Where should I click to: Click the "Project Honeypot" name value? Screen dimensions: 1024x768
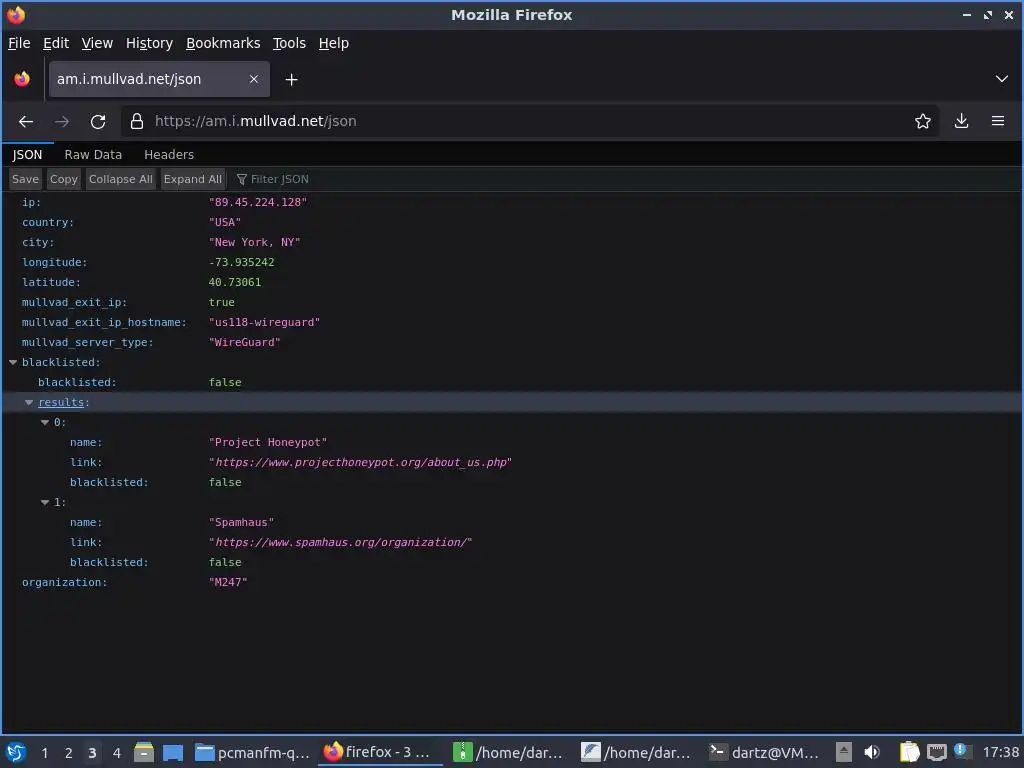pyautogui.click(x=267, y=443)
